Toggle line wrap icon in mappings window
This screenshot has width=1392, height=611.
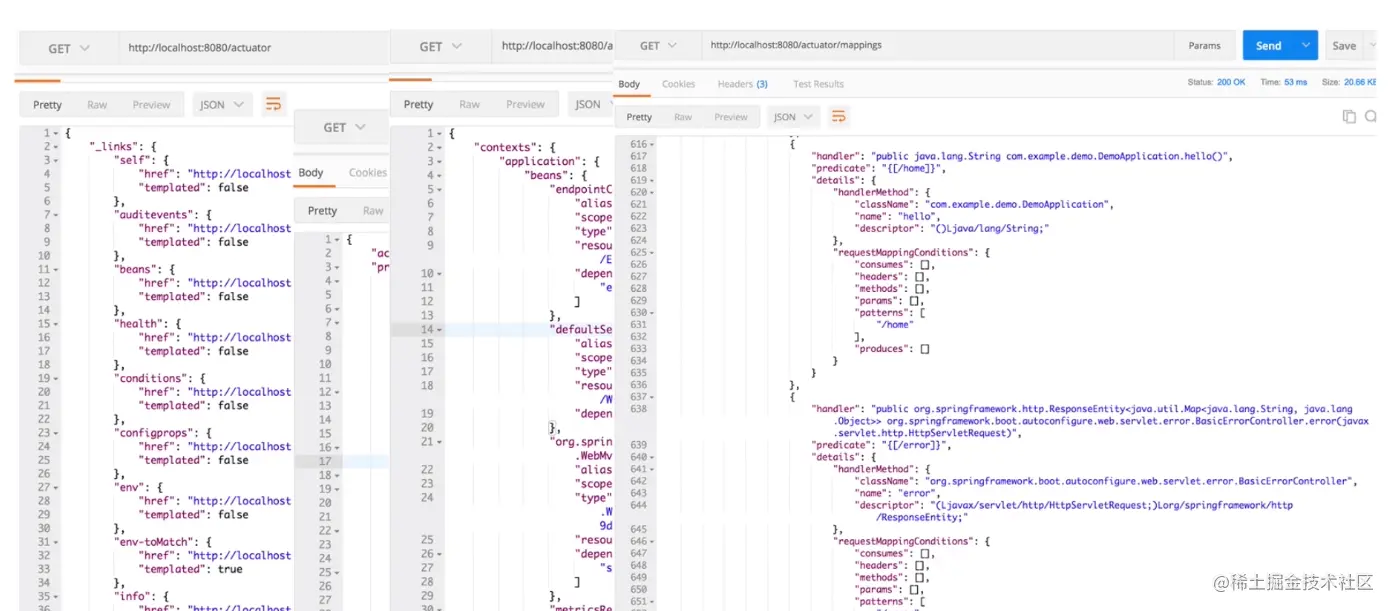click(840, 117)
